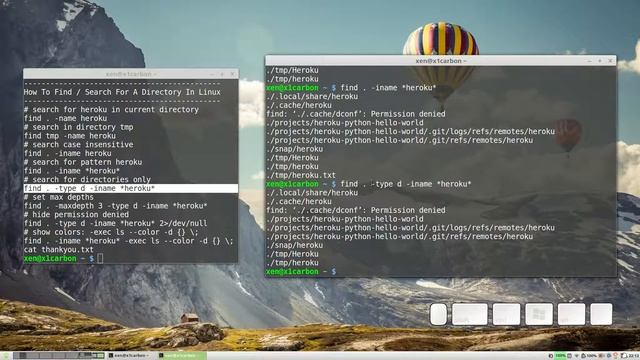The height and width of the screenshot is (360, 640).
Task: Click the line 'find . -iname *heroku* -exec ls --color -d {} \;'
Action: point(129,241)
